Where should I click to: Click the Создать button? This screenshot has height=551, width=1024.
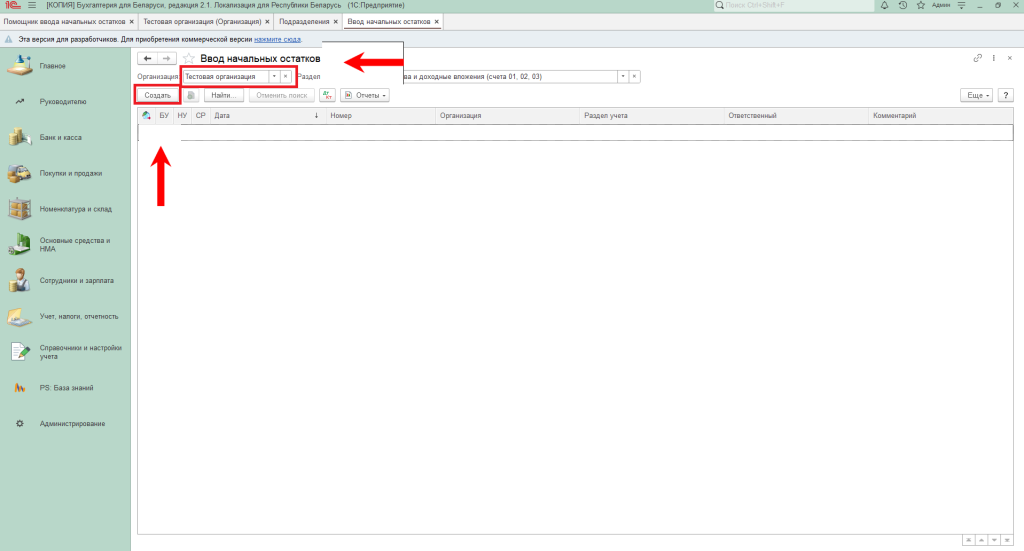[157, 95]
